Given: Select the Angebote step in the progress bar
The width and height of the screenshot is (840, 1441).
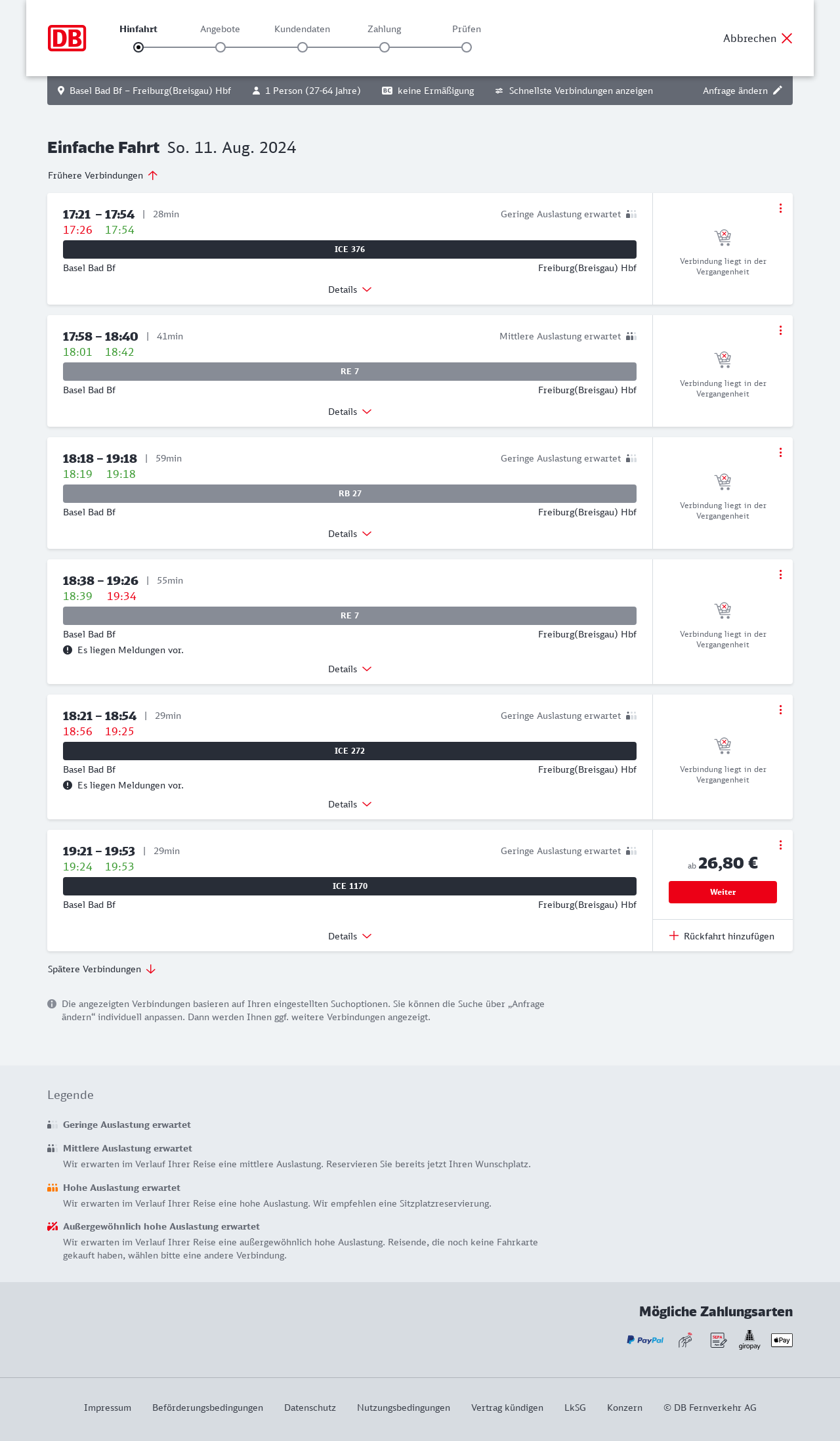Looking at the screenshot, I should click(x=220, y=47).
